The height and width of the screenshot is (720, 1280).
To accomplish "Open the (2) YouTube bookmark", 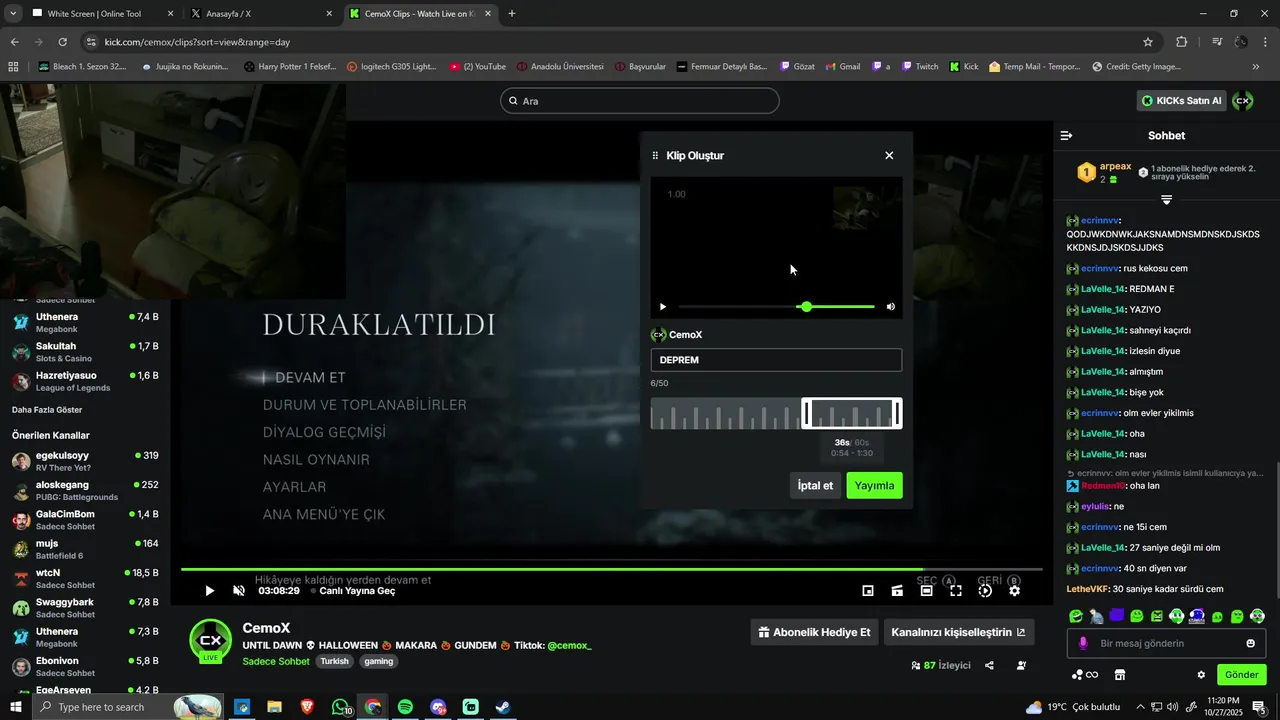I will tap(478, 67).
